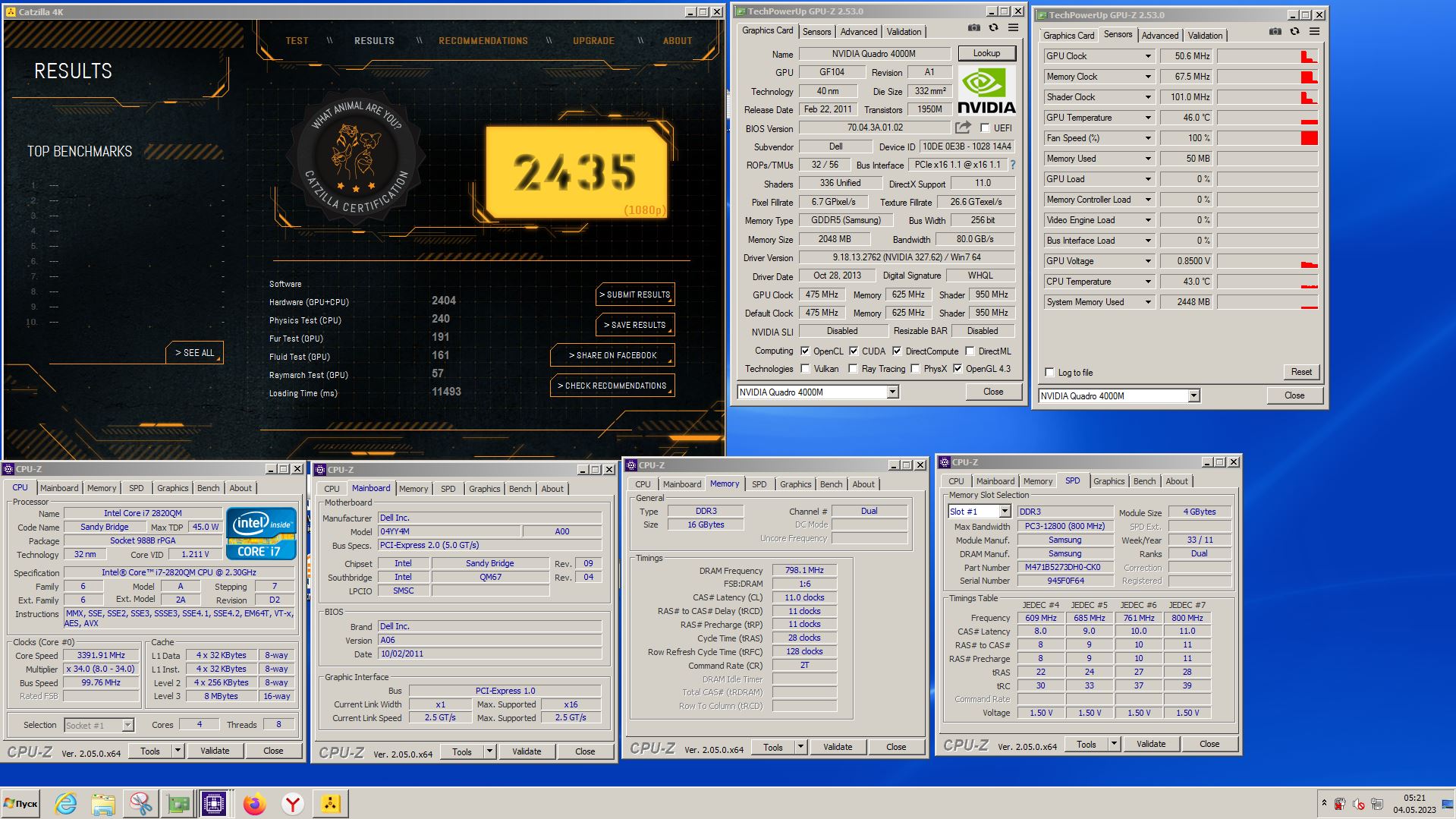Open Internet Explorer from the taskbar
Viewport: 1456px width, 819px height.
66,803
